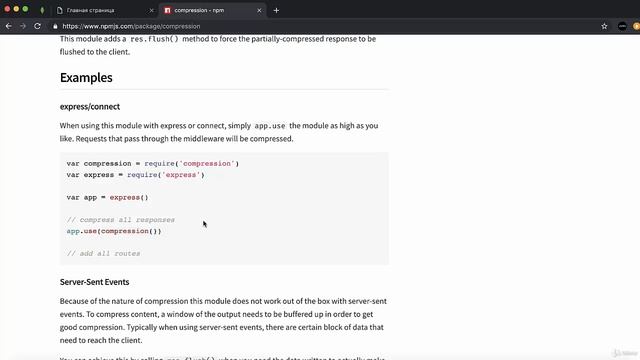This screenshot has height=360, width=640.
Task: View site security via the padlock icon
Action: pyautogui.click(x=55, y=26)
